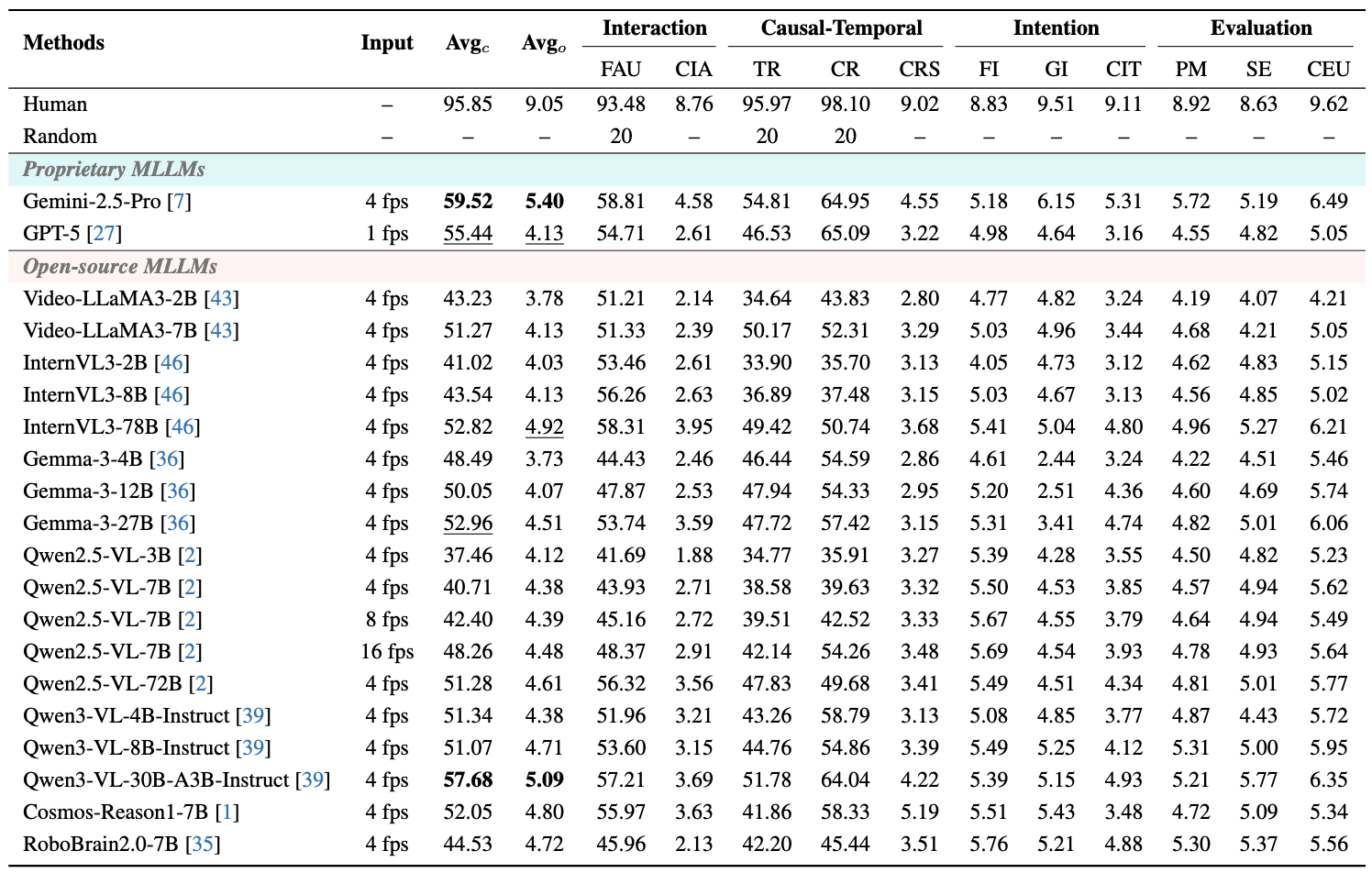Follow citation 36 beside Gemma-3-27B
The height and width of the screenshot is (873, 1372).
[178, 524]
